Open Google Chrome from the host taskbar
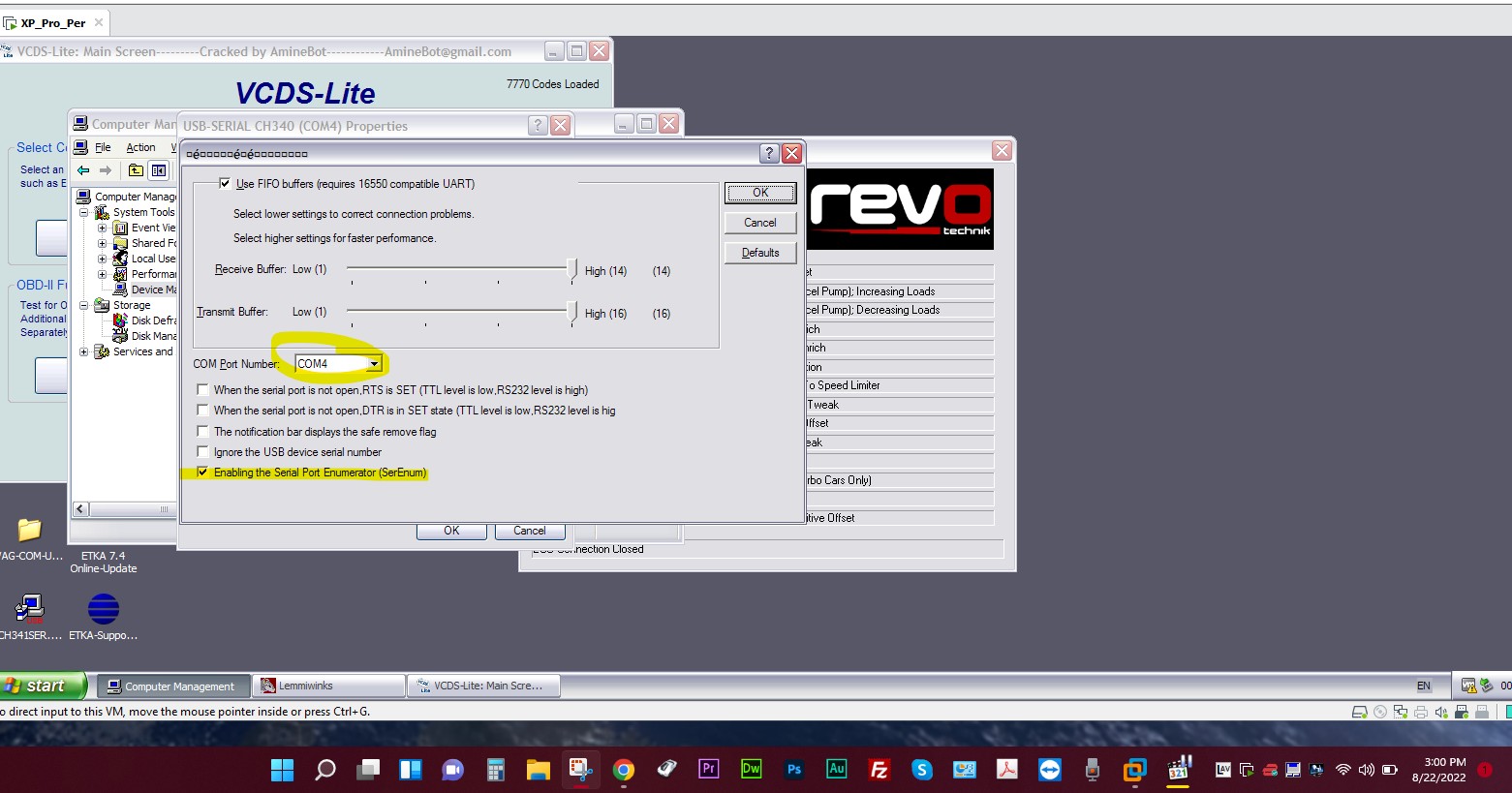The height and width of the screenshot is (793, 1512). click(x=624, y=770)
